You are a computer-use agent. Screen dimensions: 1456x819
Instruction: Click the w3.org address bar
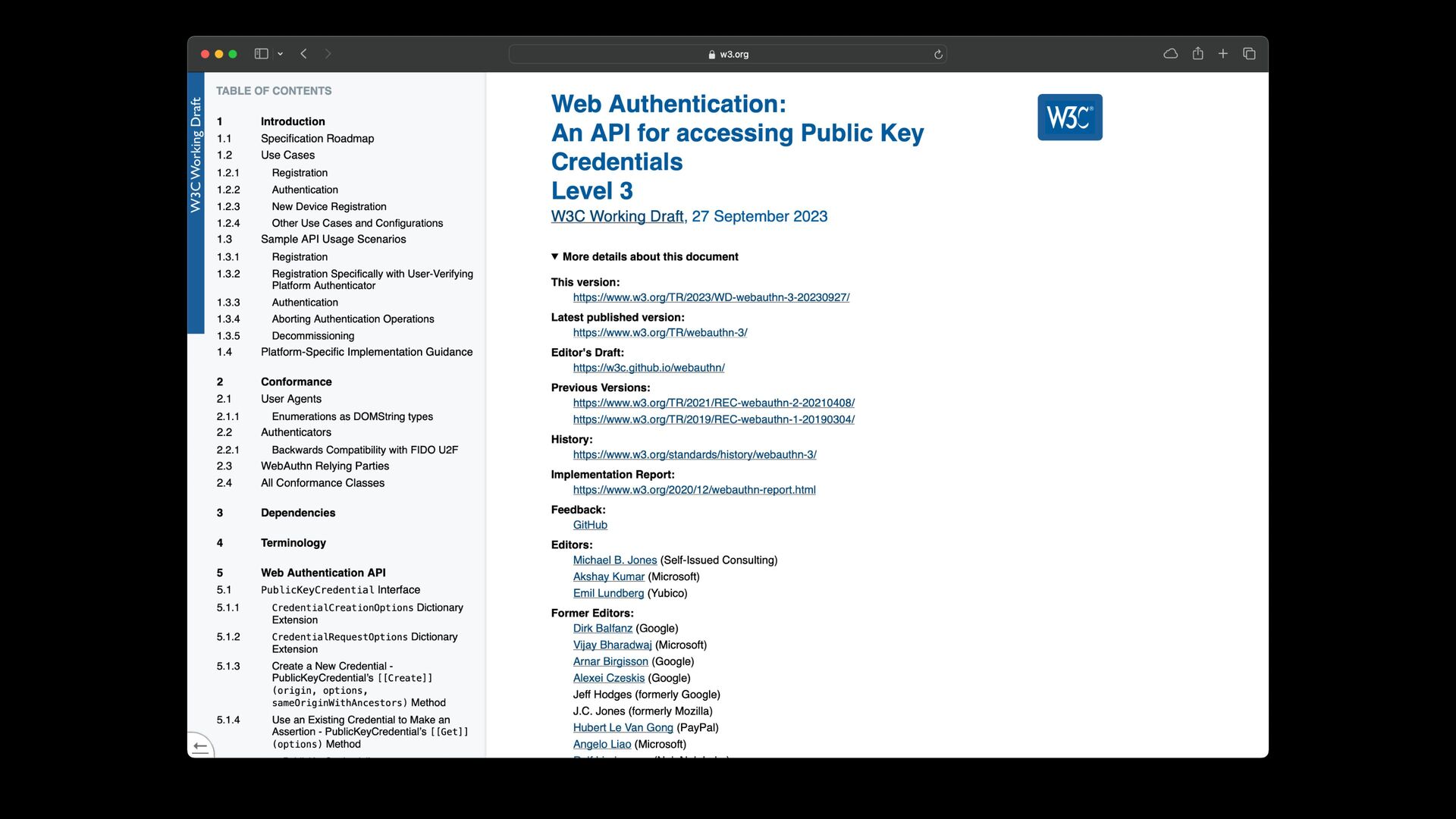pyautogui.click(x=728, y=55)
